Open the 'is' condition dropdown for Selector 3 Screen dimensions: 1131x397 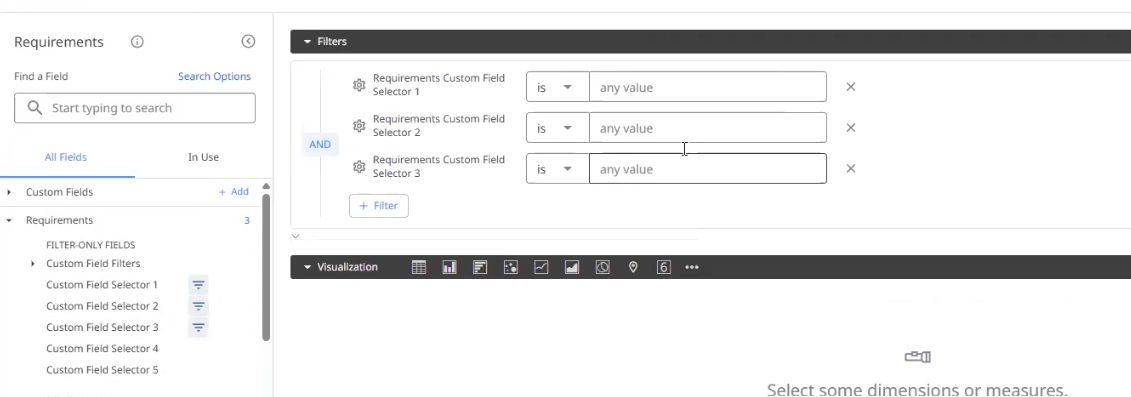pyautogui.click(x=558, y=169)
